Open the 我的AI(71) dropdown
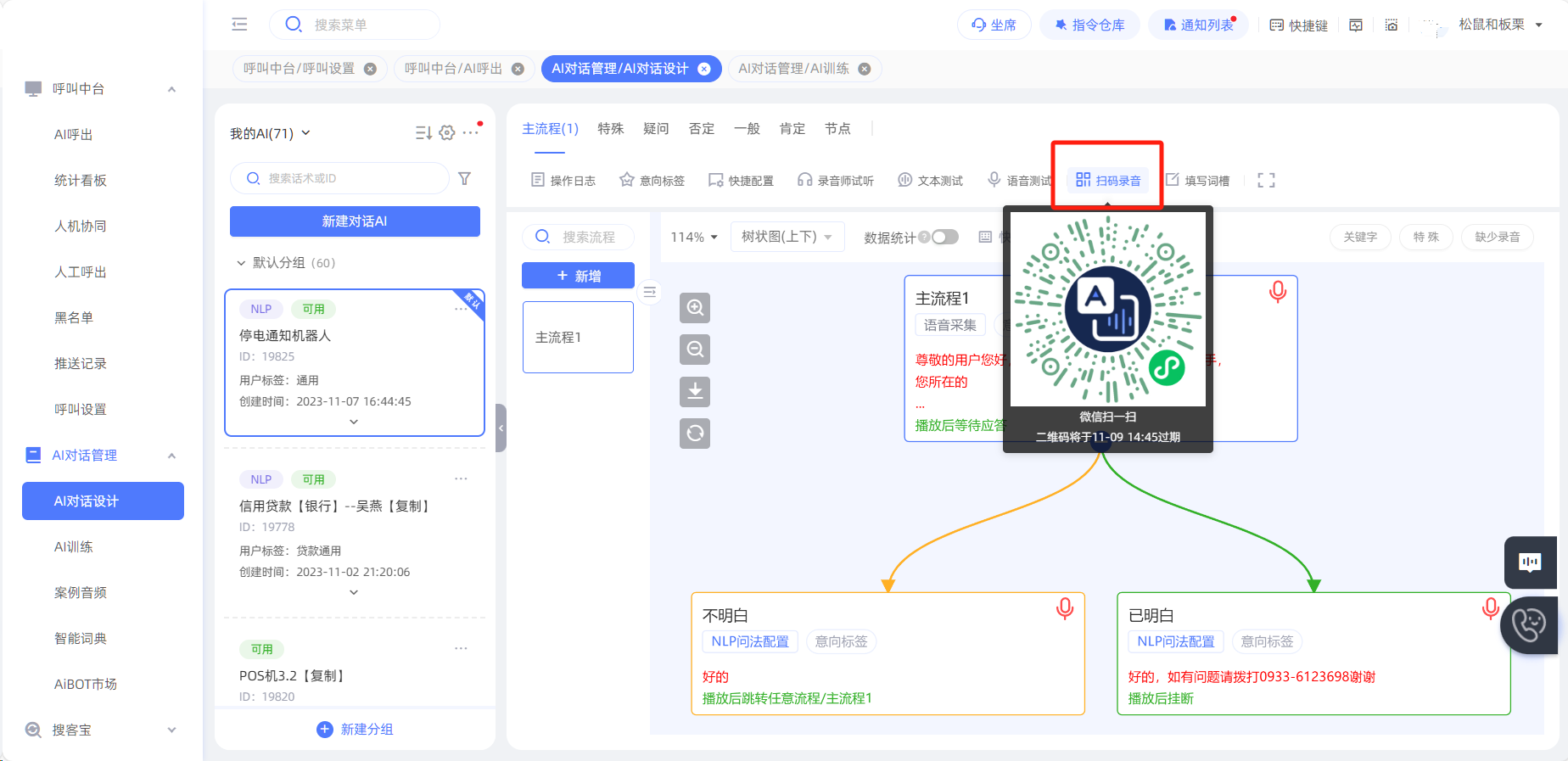The image size is (1568, 761). point(270,133)
